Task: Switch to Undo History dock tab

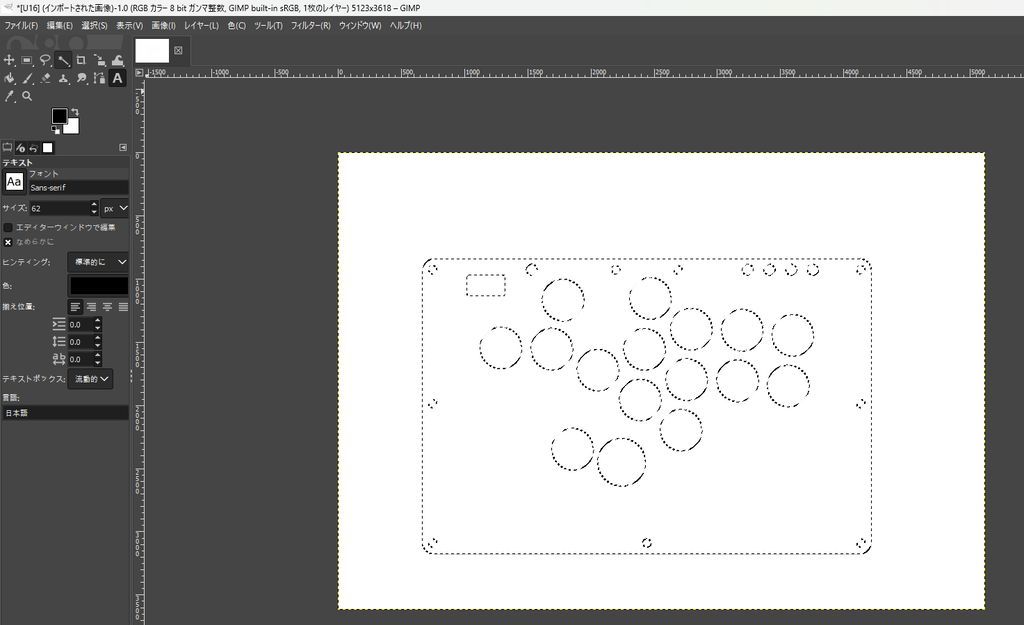Action: click(33, 148)
